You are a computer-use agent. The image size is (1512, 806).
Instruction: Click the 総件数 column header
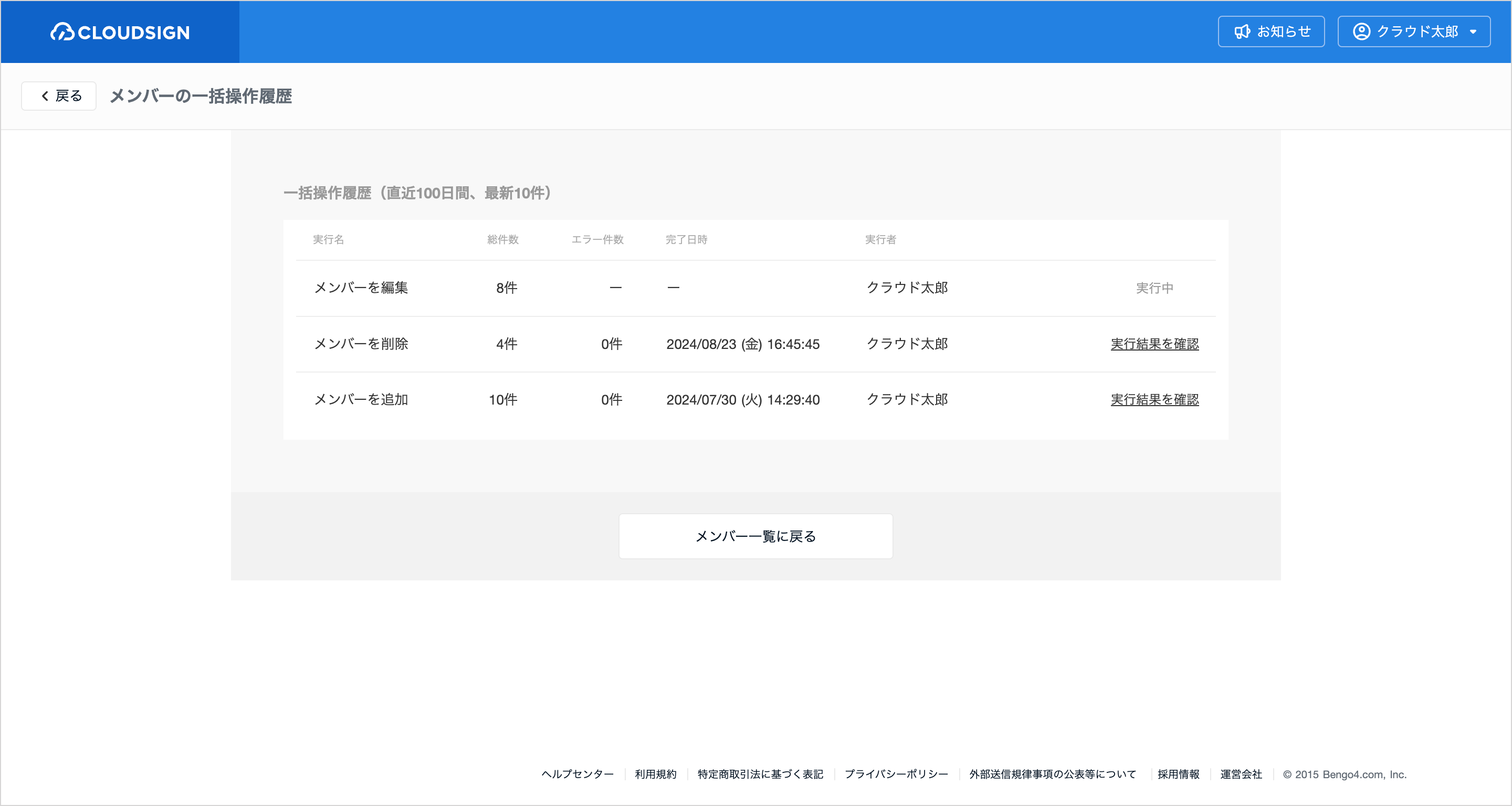(503, 239)
